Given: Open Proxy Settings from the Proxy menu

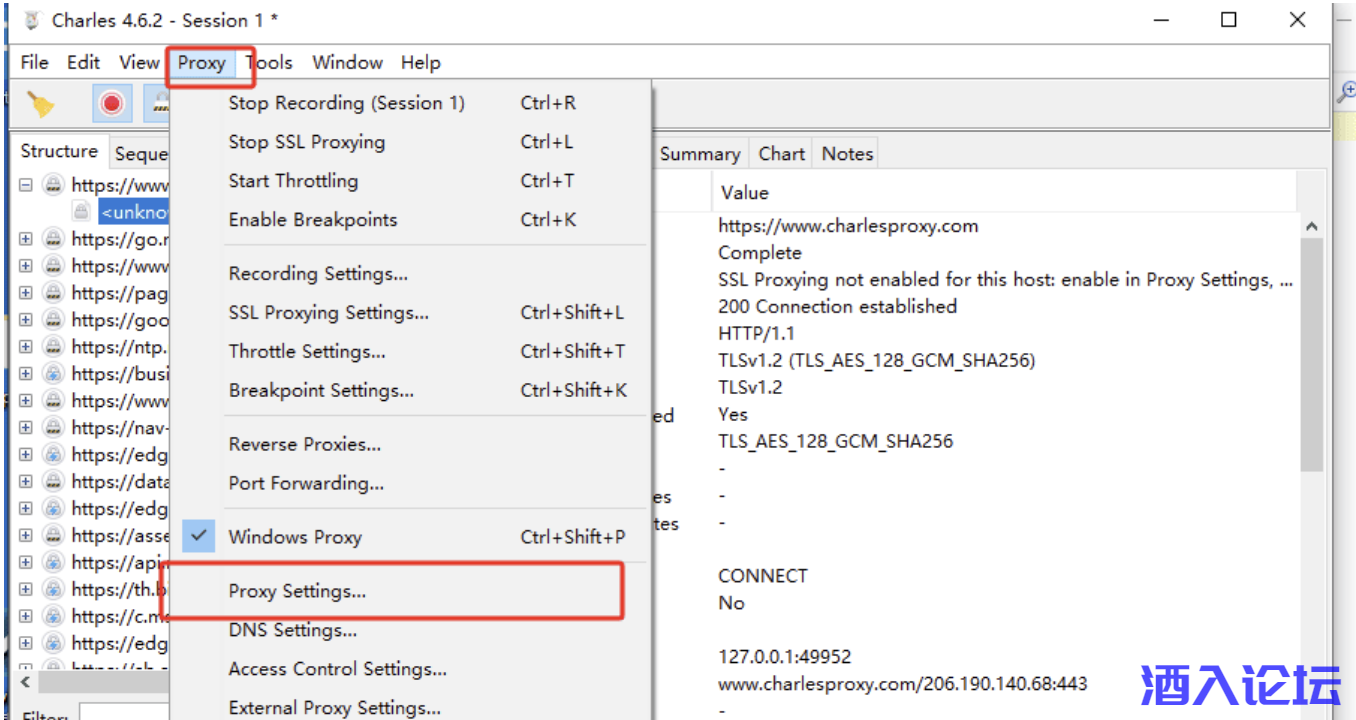Looking at the screenshot, I should [x=297, y=591].
